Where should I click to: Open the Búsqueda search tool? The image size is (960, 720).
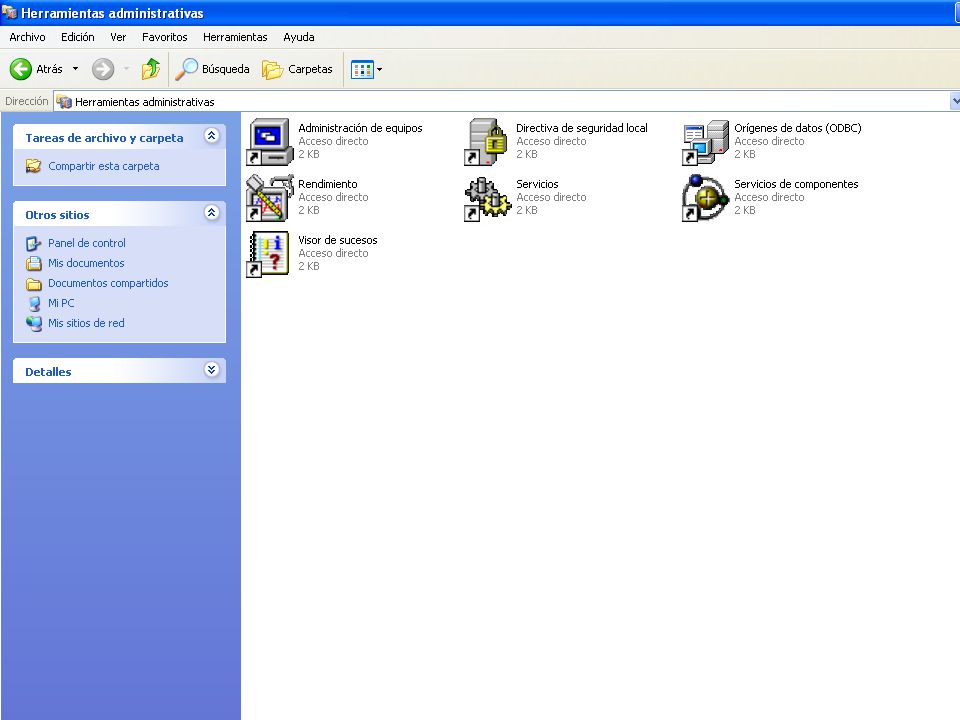[x=212, y=69]
